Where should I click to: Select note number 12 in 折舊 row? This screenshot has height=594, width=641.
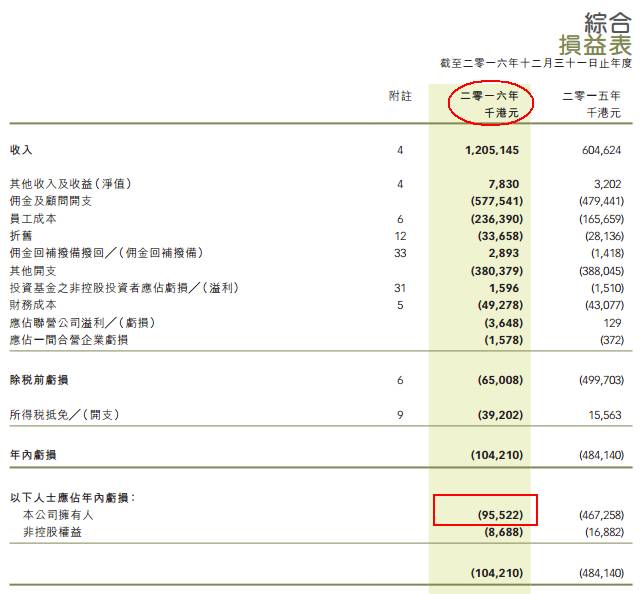point(400,236)
